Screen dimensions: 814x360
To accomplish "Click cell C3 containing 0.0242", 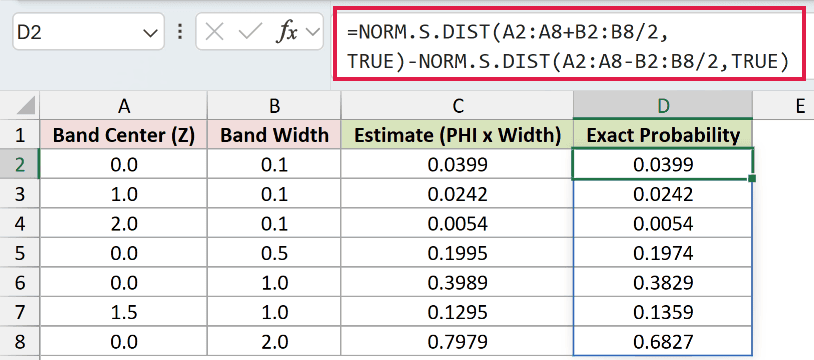I will click(x=457, y=194).
